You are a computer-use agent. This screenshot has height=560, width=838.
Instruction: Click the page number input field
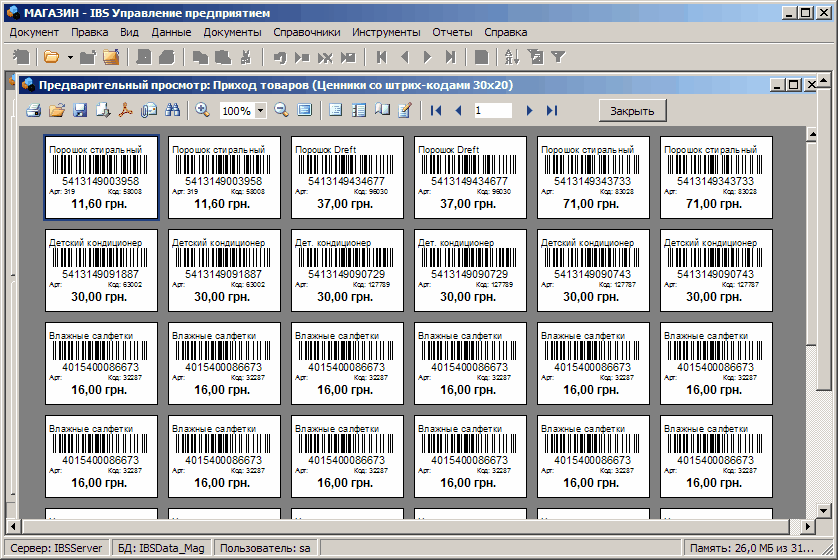pyautogui.click(x=492, y=110)
